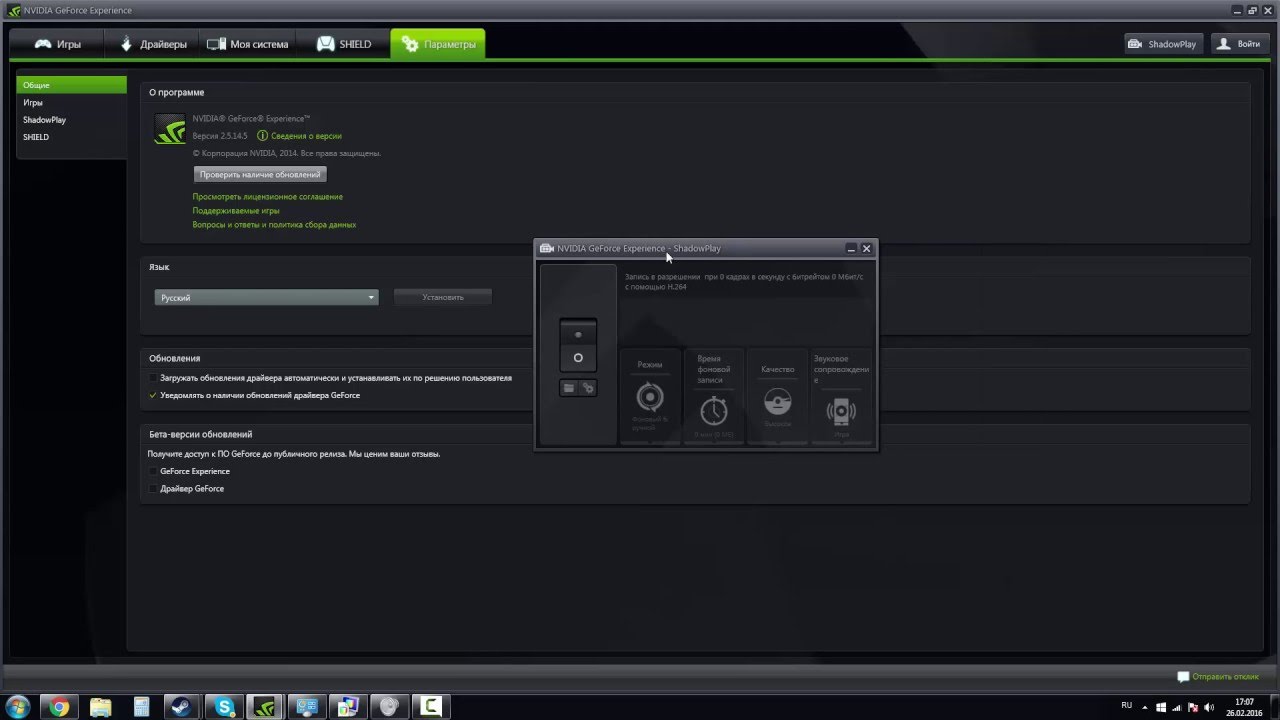This screenshot has height=720, width=1280.
Task: Select ShadowPlay in the settings sidebar
Action: click(x=72, y=119)
